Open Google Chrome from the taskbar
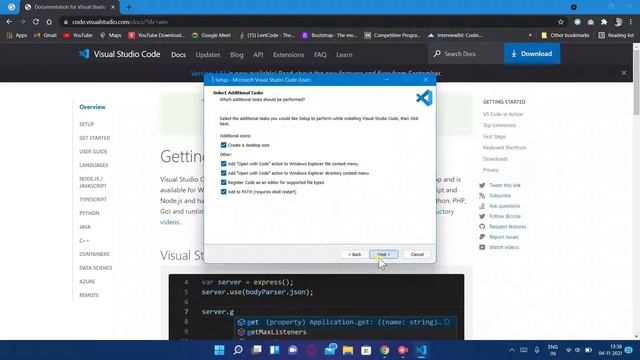640x360 pixels. [x=384, y=350]
